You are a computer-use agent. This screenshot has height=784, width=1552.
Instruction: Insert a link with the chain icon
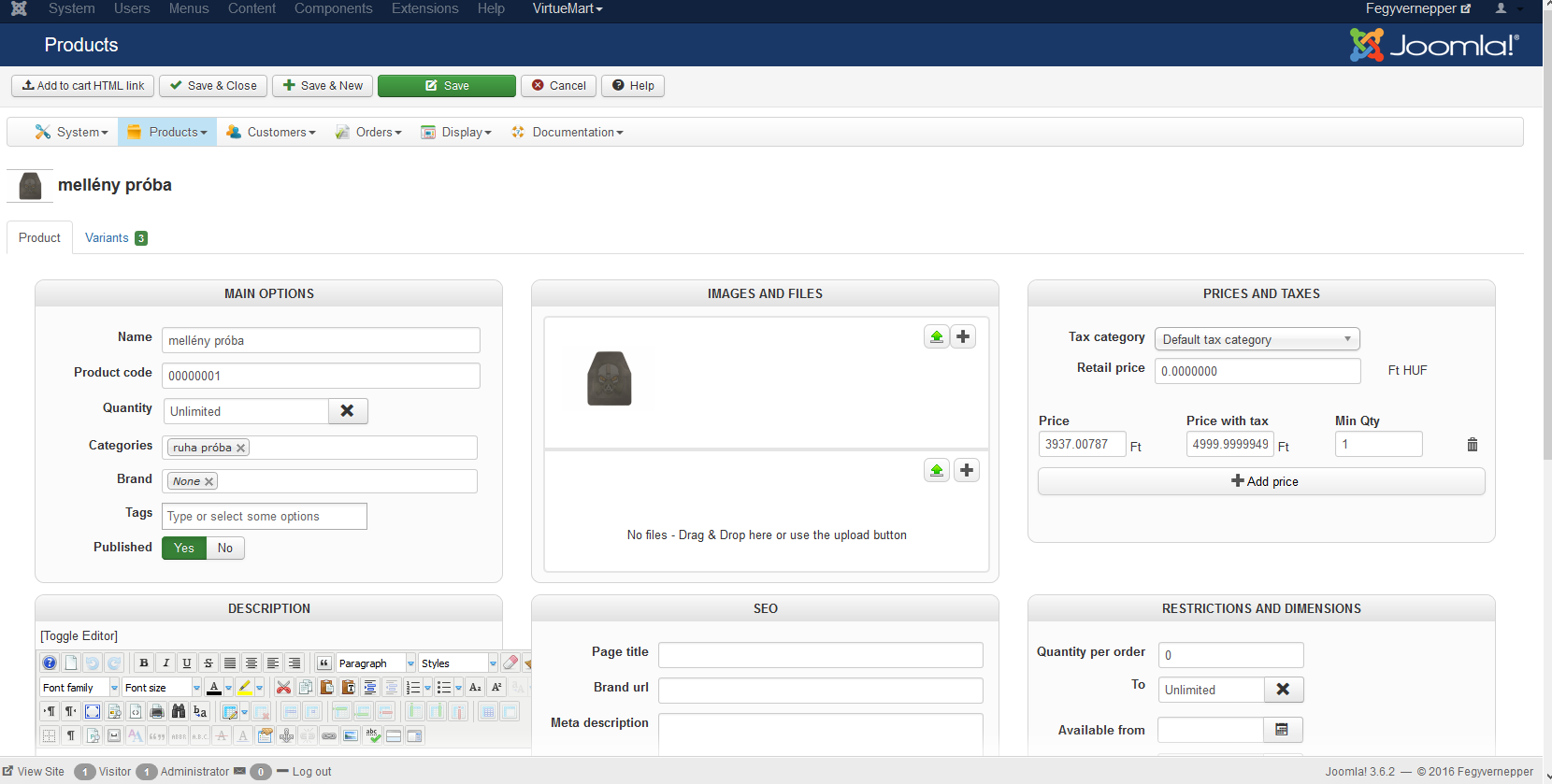coord(329,735)
